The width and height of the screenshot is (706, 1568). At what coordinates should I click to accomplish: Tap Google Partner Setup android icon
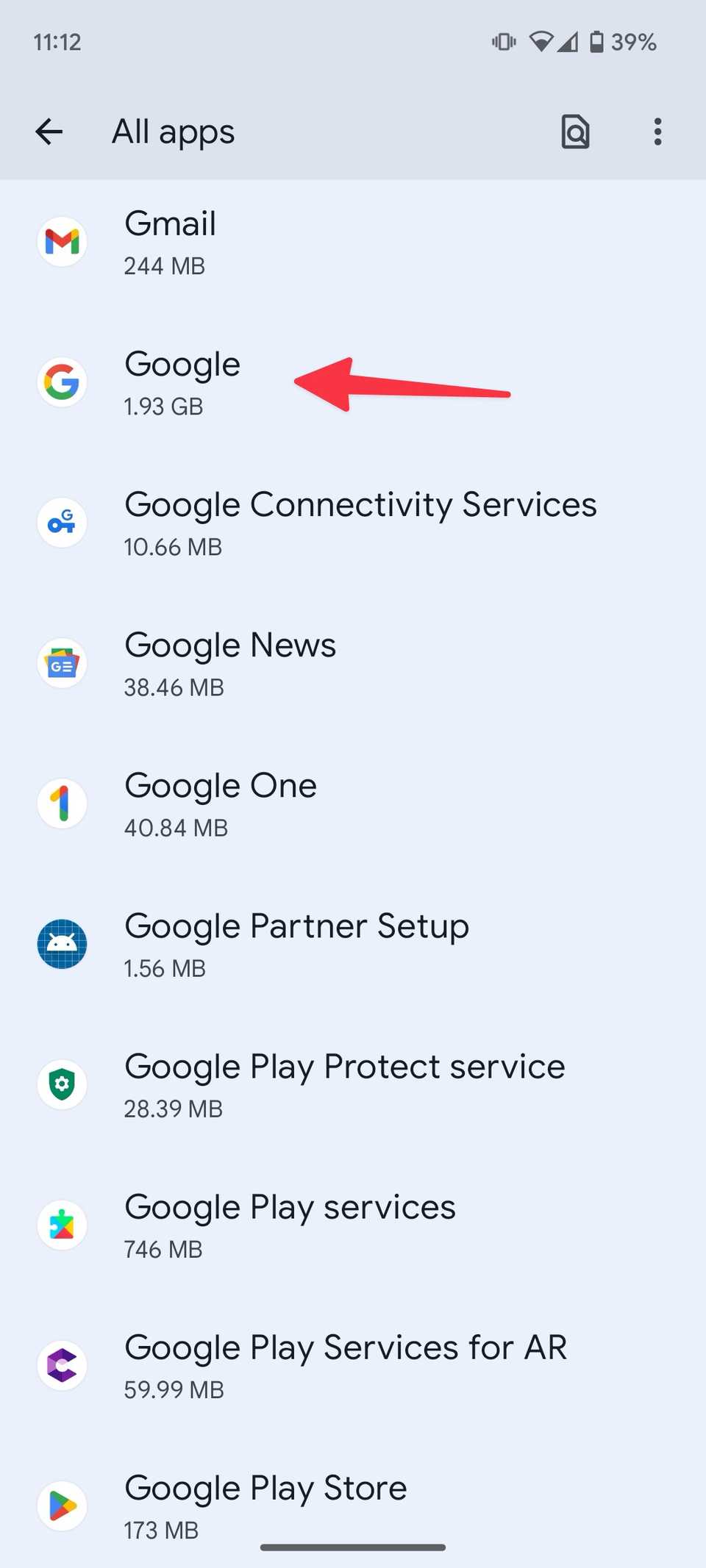pos(62,944)
